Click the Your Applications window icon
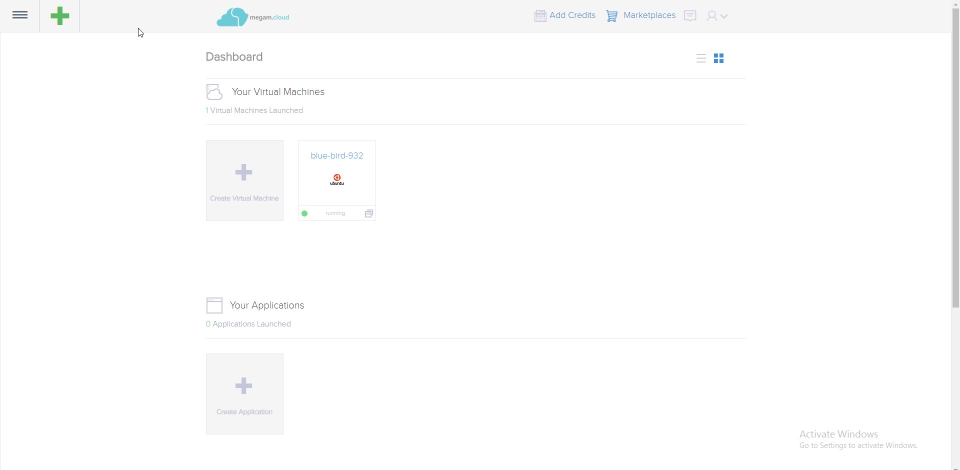Viewport: 960px width, 470px height. 214,305
